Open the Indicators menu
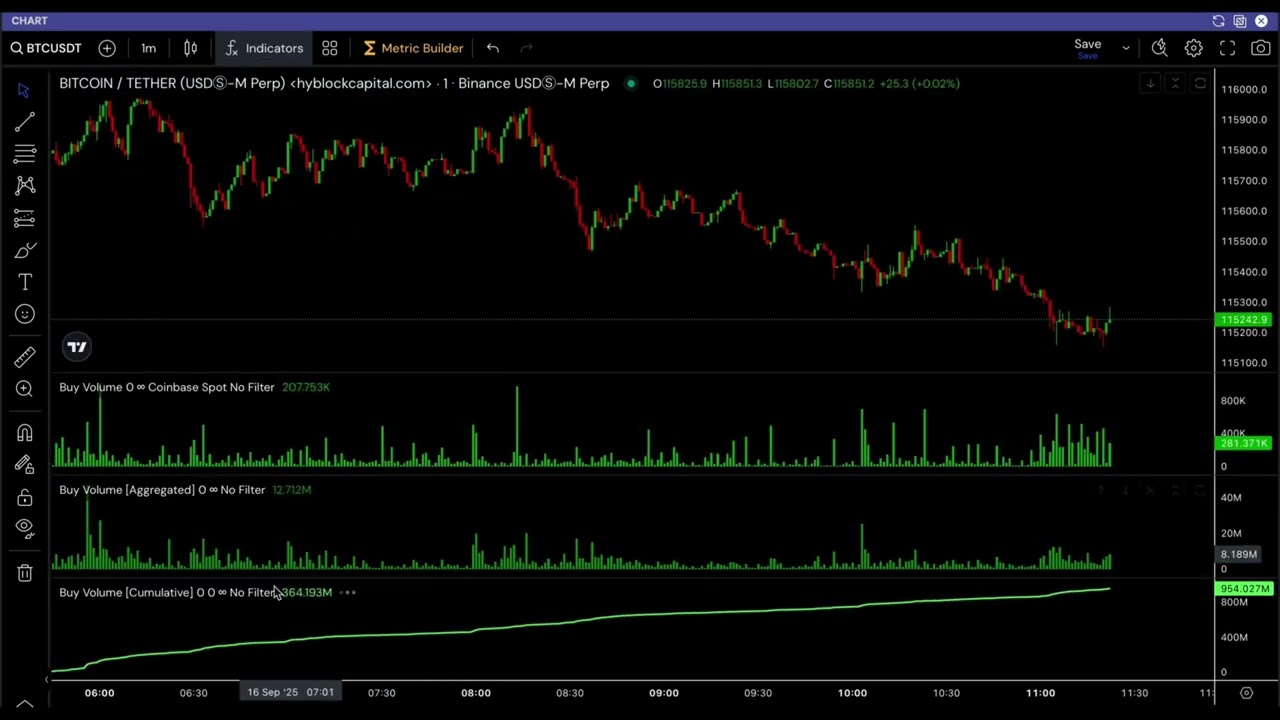The height and width of the screenshot is (720, 1280). [x=264, y=48]
